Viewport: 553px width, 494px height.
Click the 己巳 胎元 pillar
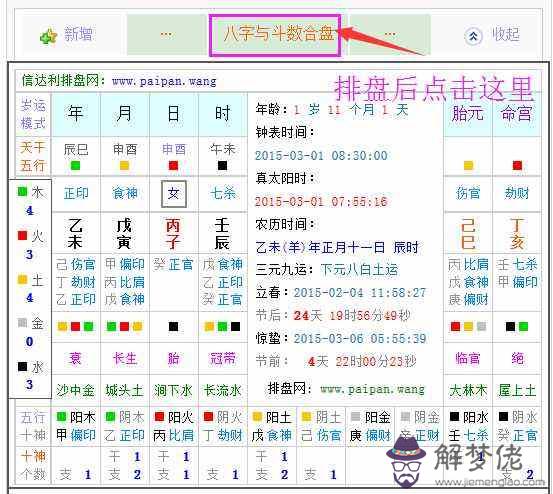click(x=468, y=234)
